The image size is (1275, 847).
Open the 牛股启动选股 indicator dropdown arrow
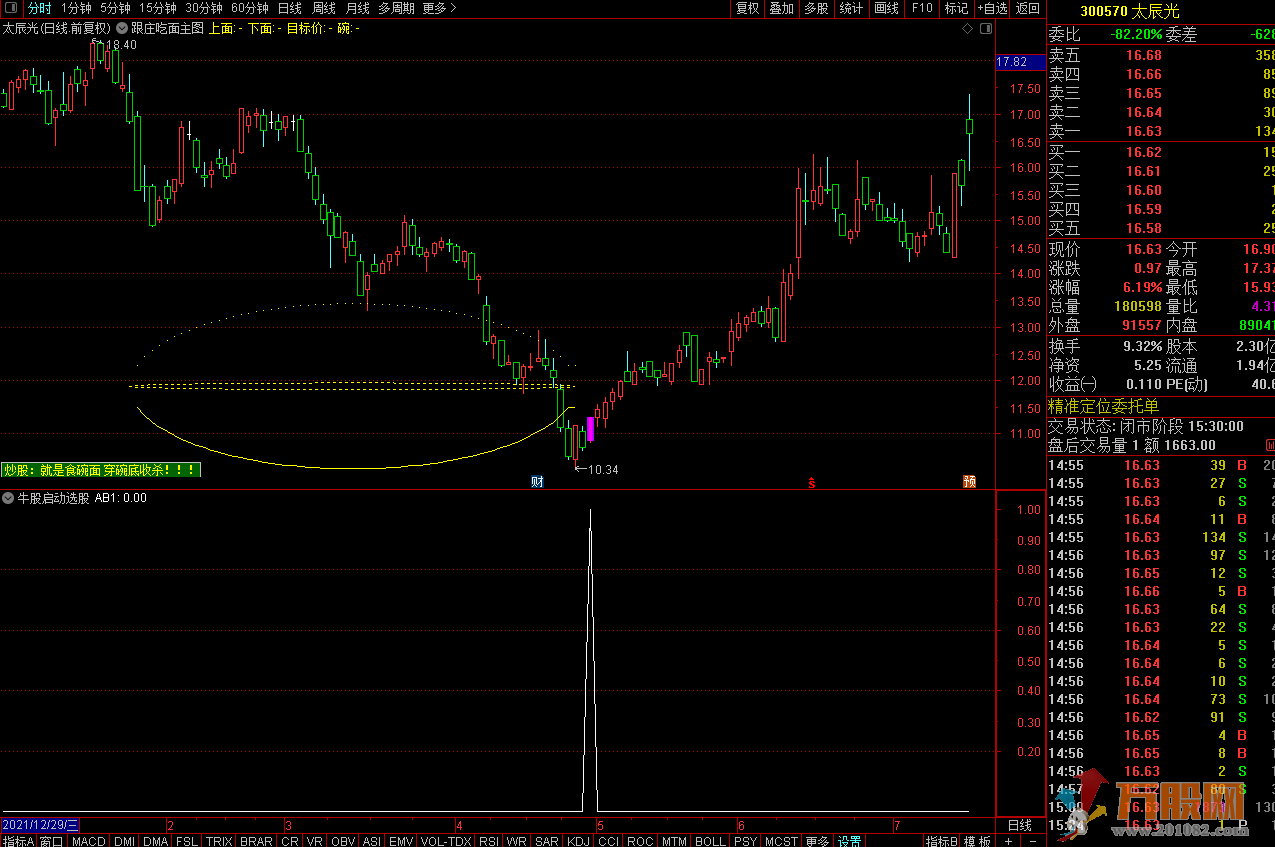click(8, 498)
